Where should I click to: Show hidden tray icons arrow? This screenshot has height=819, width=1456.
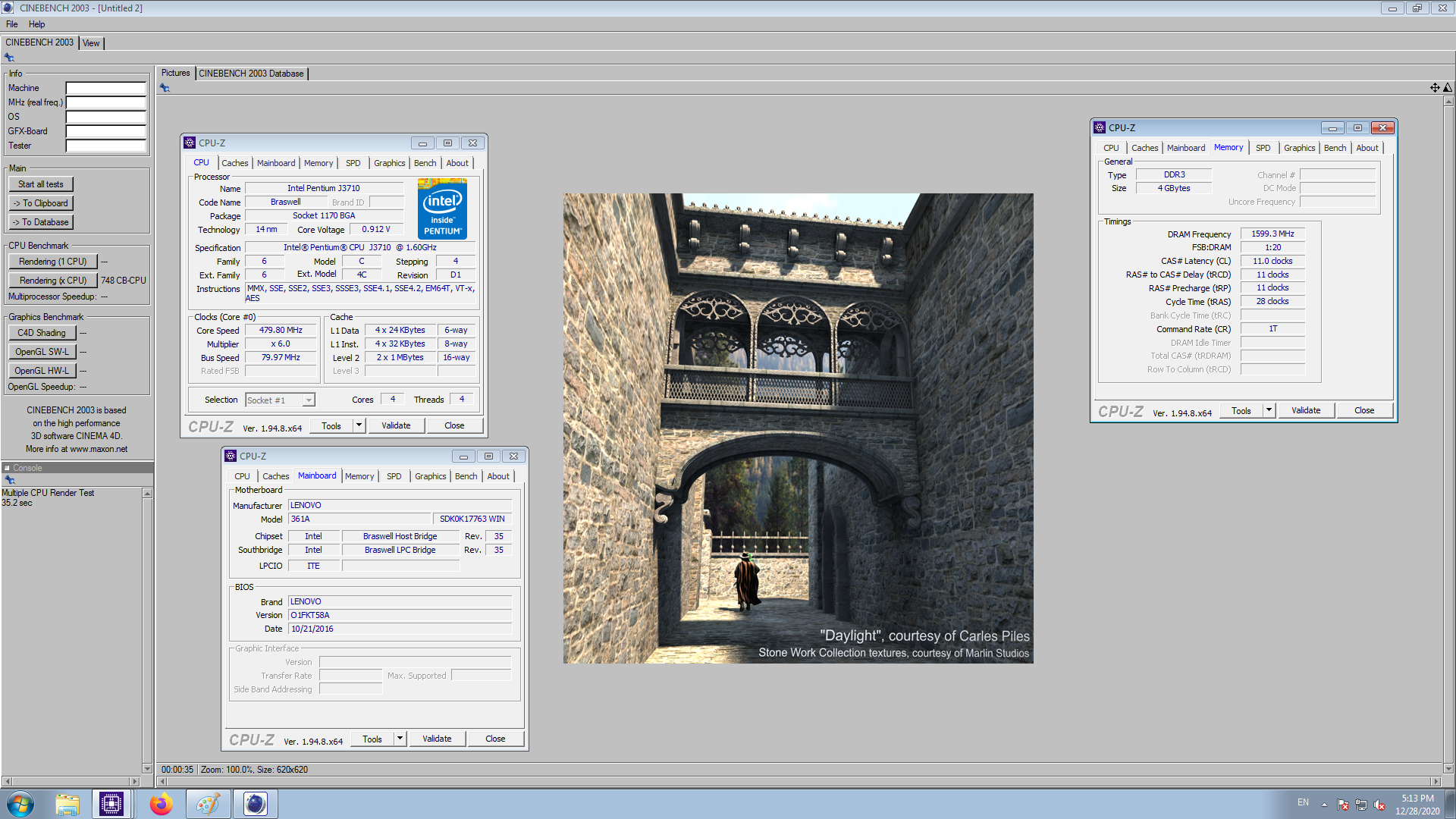tap(1324, 805)
